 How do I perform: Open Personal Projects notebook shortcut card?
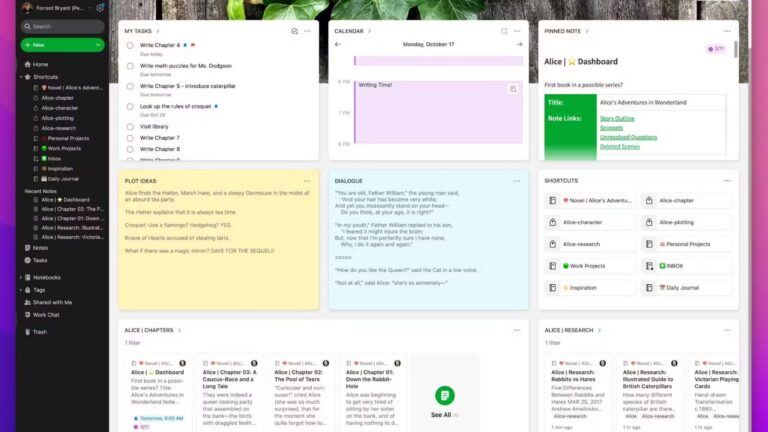687,244
